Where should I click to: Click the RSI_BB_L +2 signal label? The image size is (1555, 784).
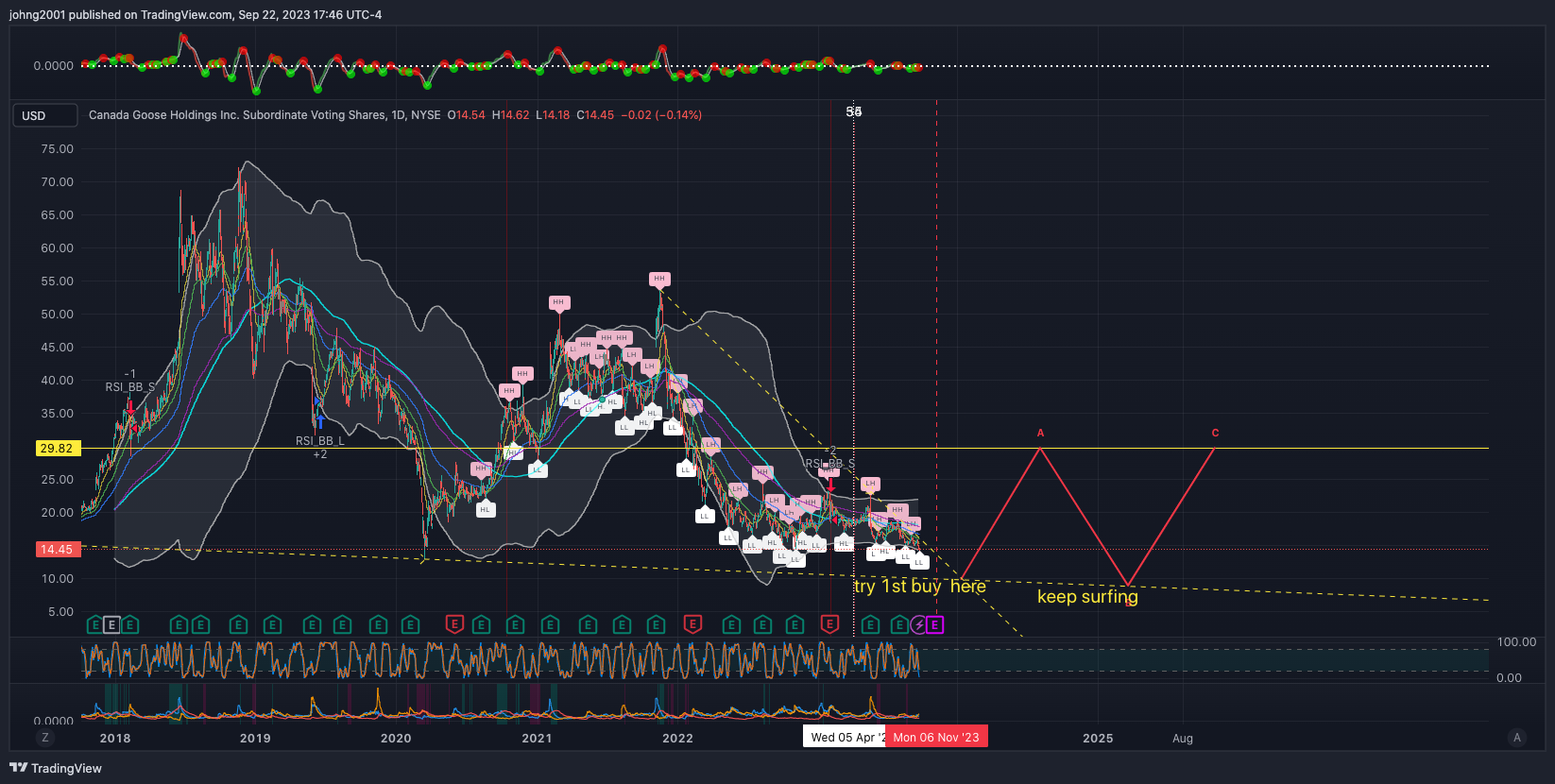coord(320,448)
